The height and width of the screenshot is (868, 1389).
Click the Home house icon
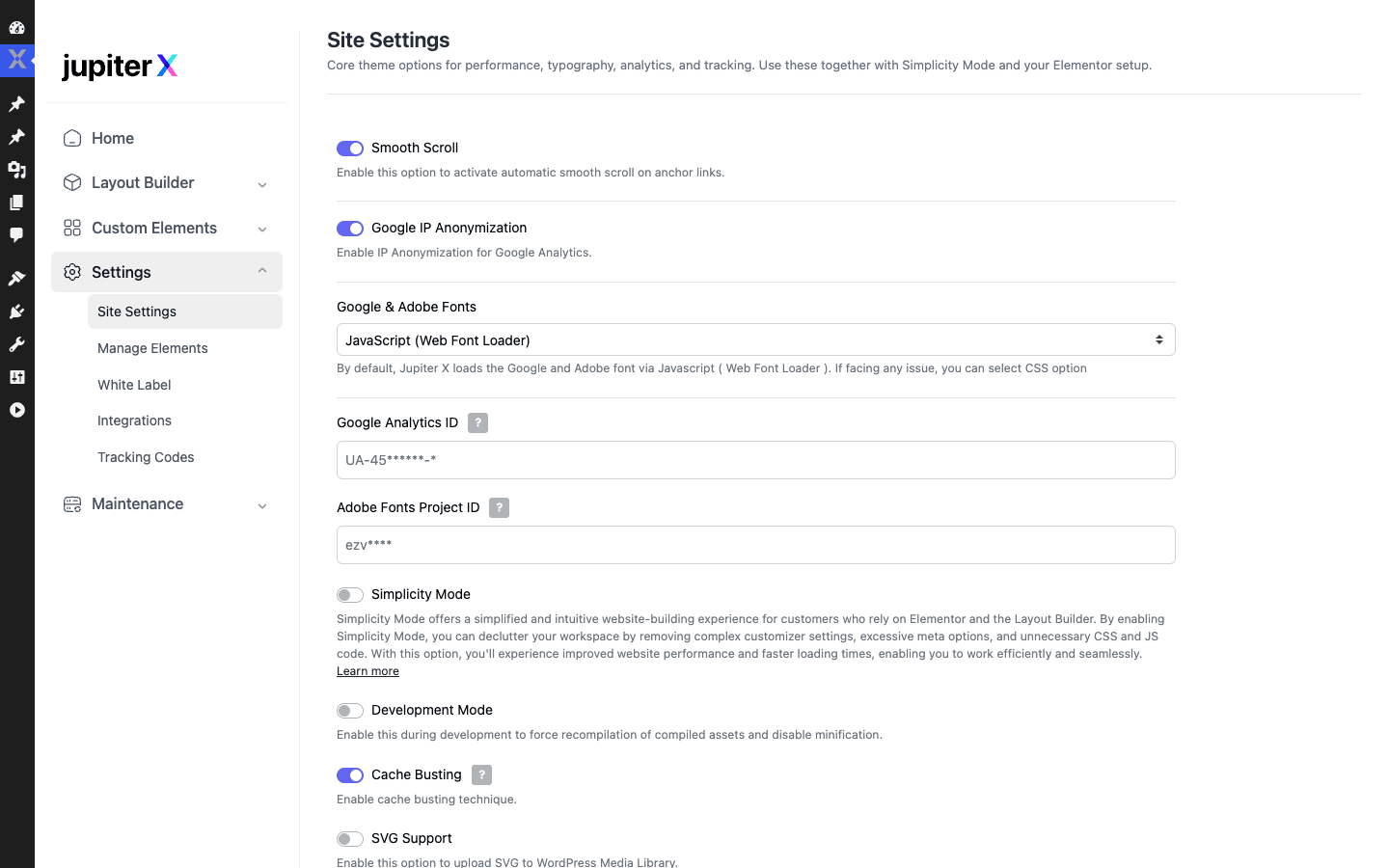72,138
